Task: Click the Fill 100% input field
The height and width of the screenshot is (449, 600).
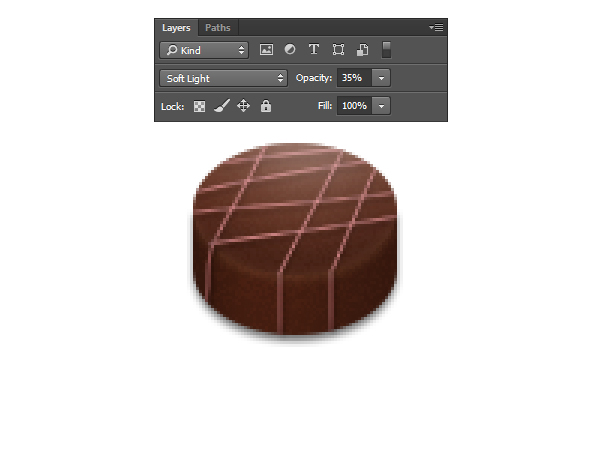Action: coord(354,105)
